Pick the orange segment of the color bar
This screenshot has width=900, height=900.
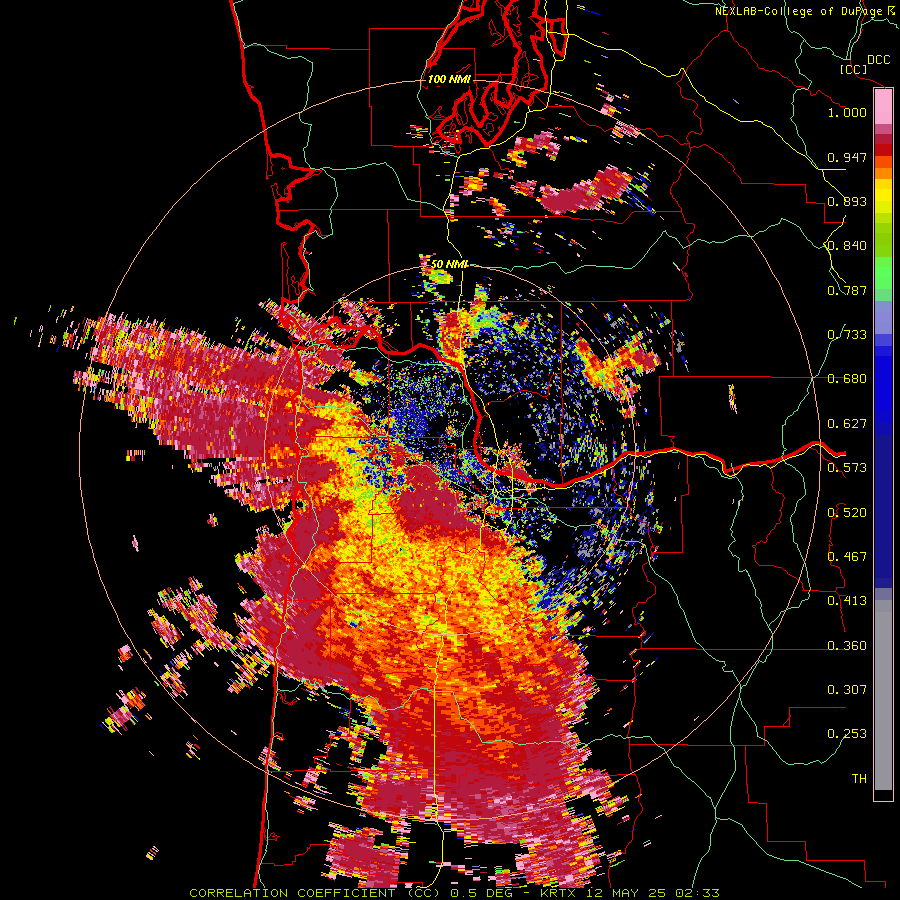[x=883, y=173]
